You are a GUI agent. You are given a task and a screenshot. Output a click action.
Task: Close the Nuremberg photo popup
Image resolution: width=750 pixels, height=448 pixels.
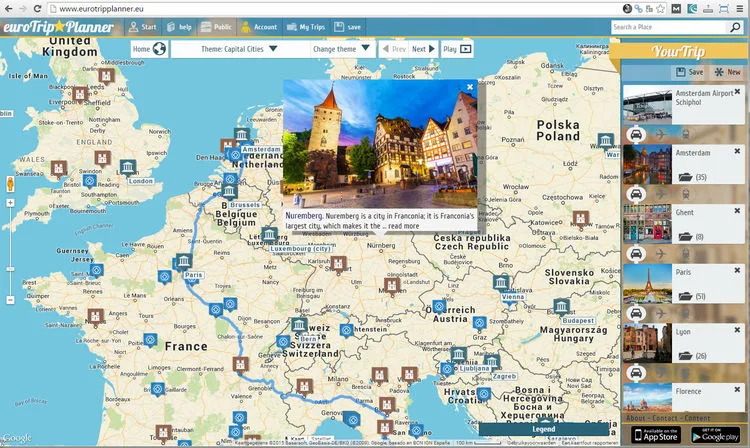click(470, 87)
